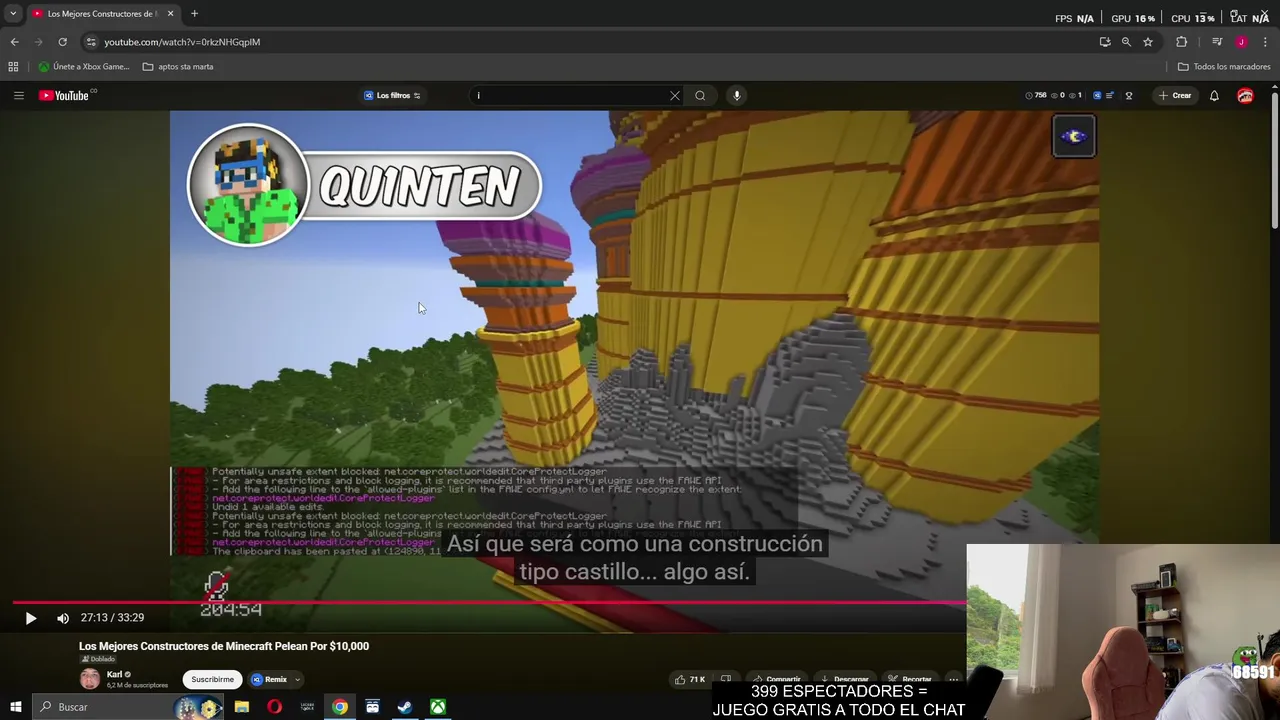Image resolution: width=1280 pixels, height=720 pixels.
Task: Open Opera from the taskbar
Action: 274,707
